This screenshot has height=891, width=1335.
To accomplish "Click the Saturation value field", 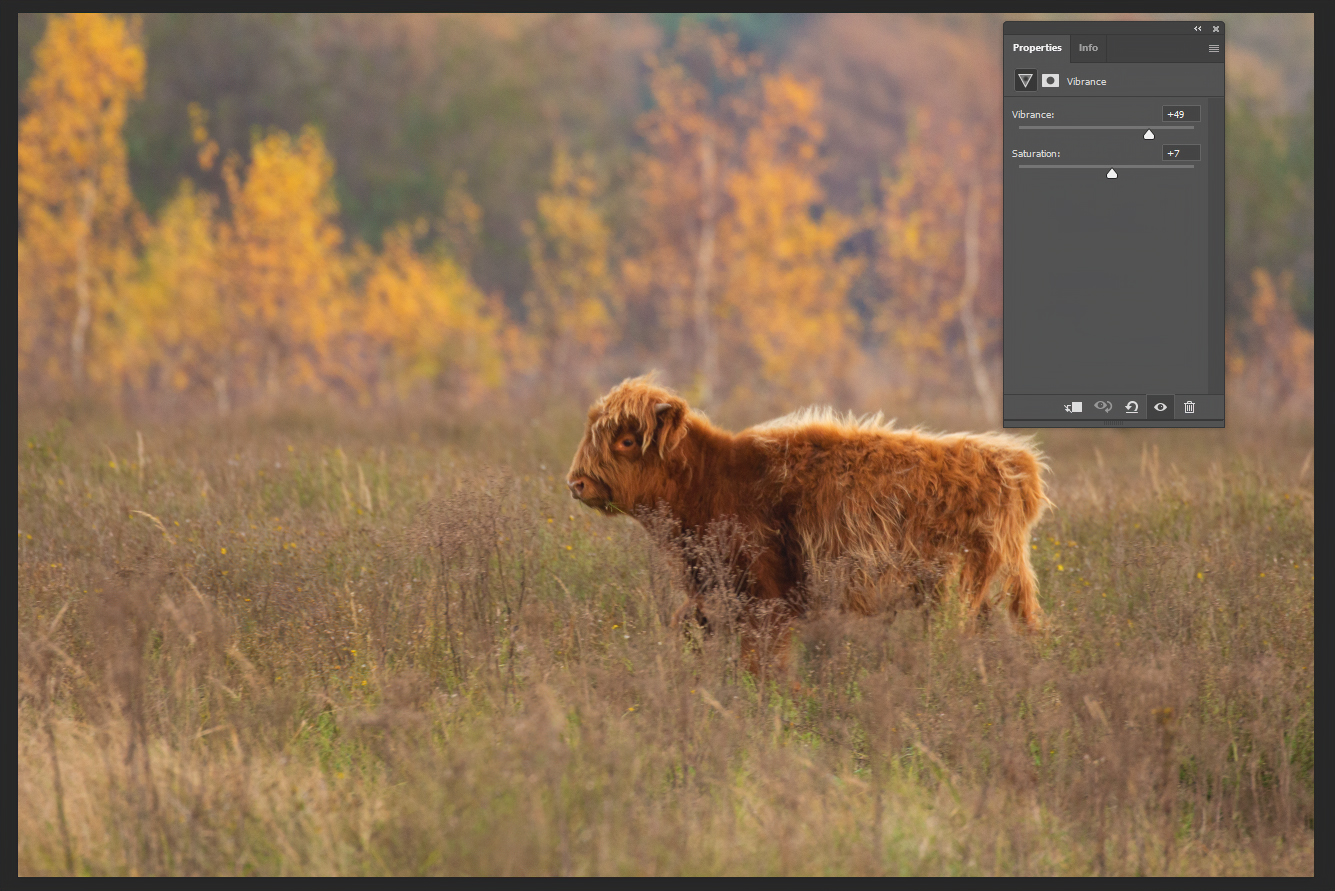I will pos(1181,153).
